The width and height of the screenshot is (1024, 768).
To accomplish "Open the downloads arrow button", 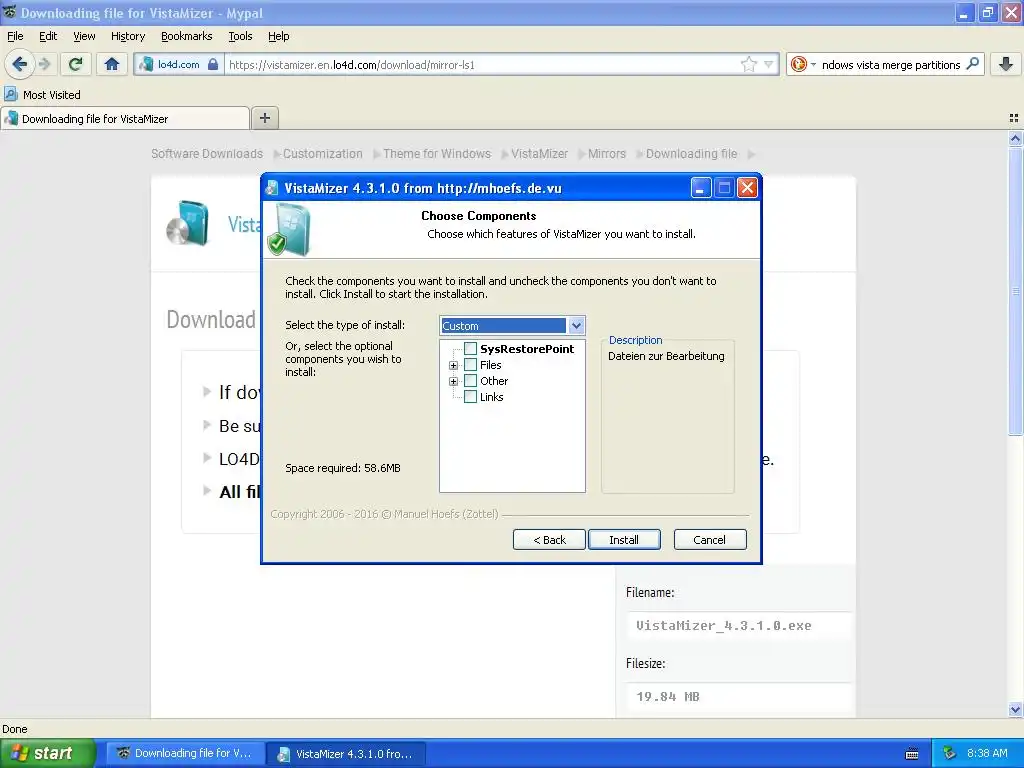I will [x=1006, y=64].
